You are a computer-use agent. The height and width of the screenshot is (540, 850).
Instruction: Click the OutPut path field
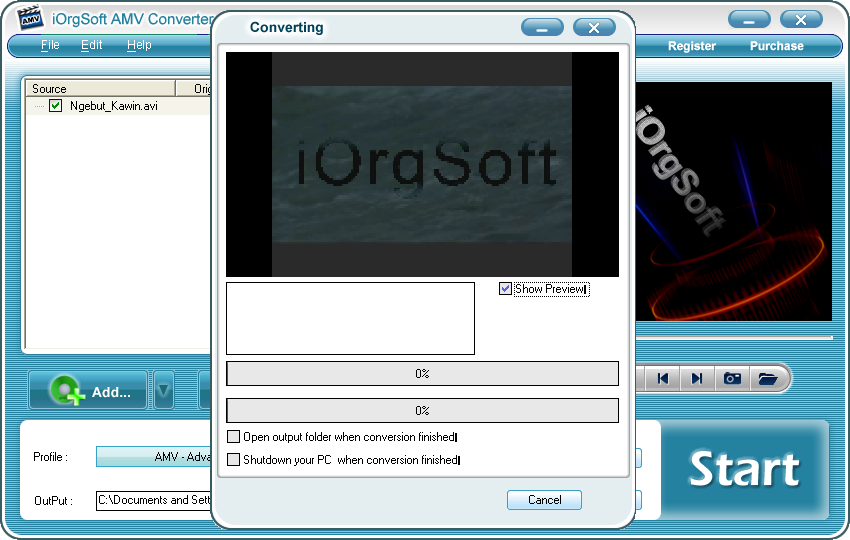[x=153, y=500]
